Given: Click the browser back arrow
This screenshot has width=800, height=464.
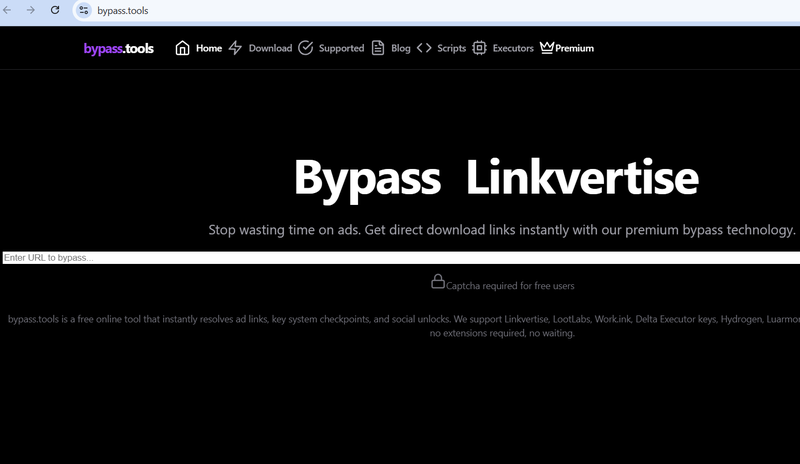Looking at the screenshot, I should coord(7,10).
